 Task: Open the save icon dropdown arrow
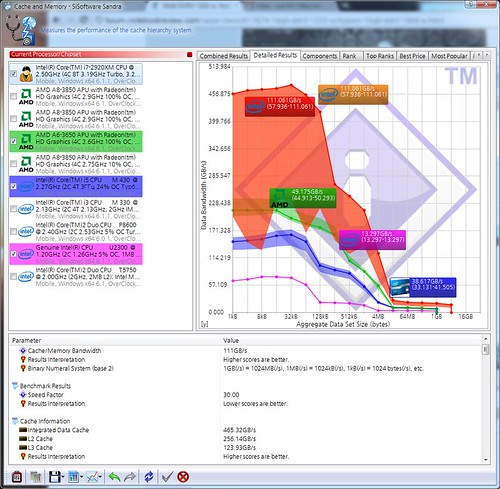point(63,477)
